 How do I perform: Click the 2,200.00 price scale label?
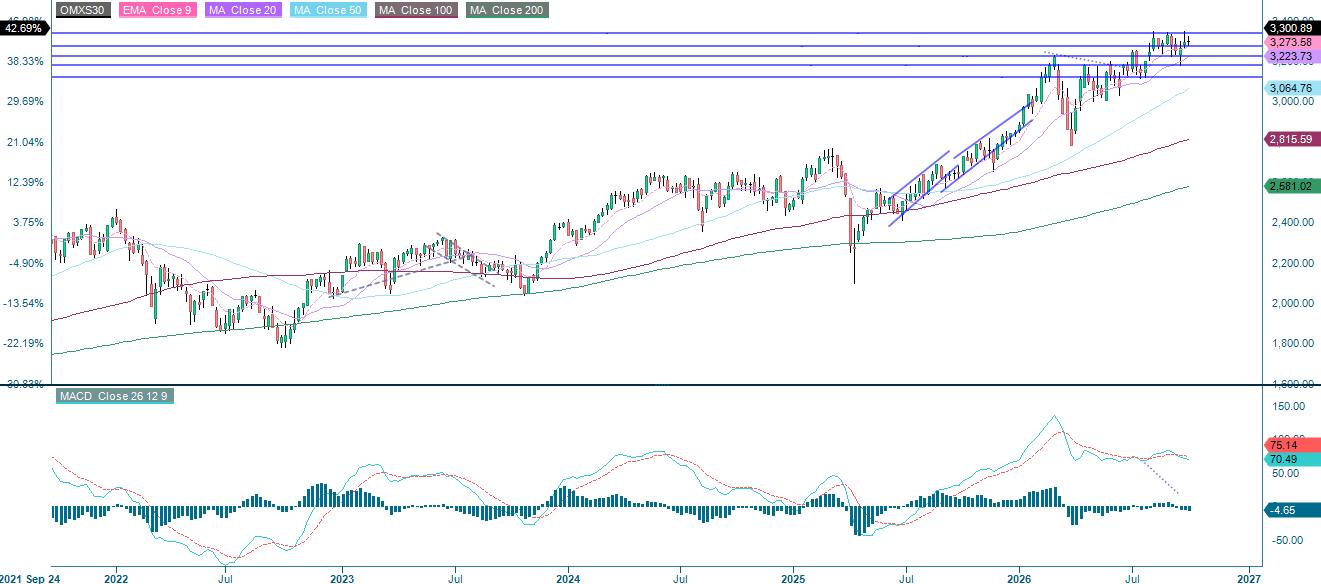pyautogui.click(x=1293, y=263)
